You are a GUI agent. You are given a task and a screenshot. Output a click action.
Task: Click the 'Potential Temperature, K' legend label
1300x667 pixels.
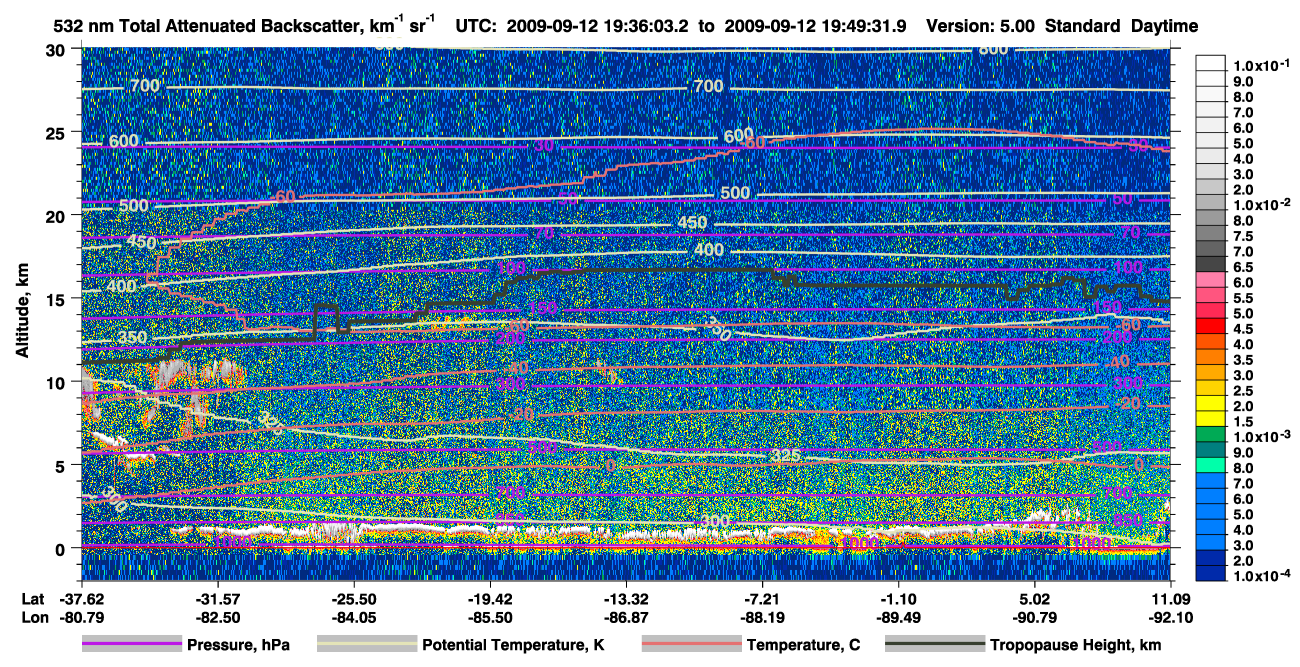(x=514, y=646)
